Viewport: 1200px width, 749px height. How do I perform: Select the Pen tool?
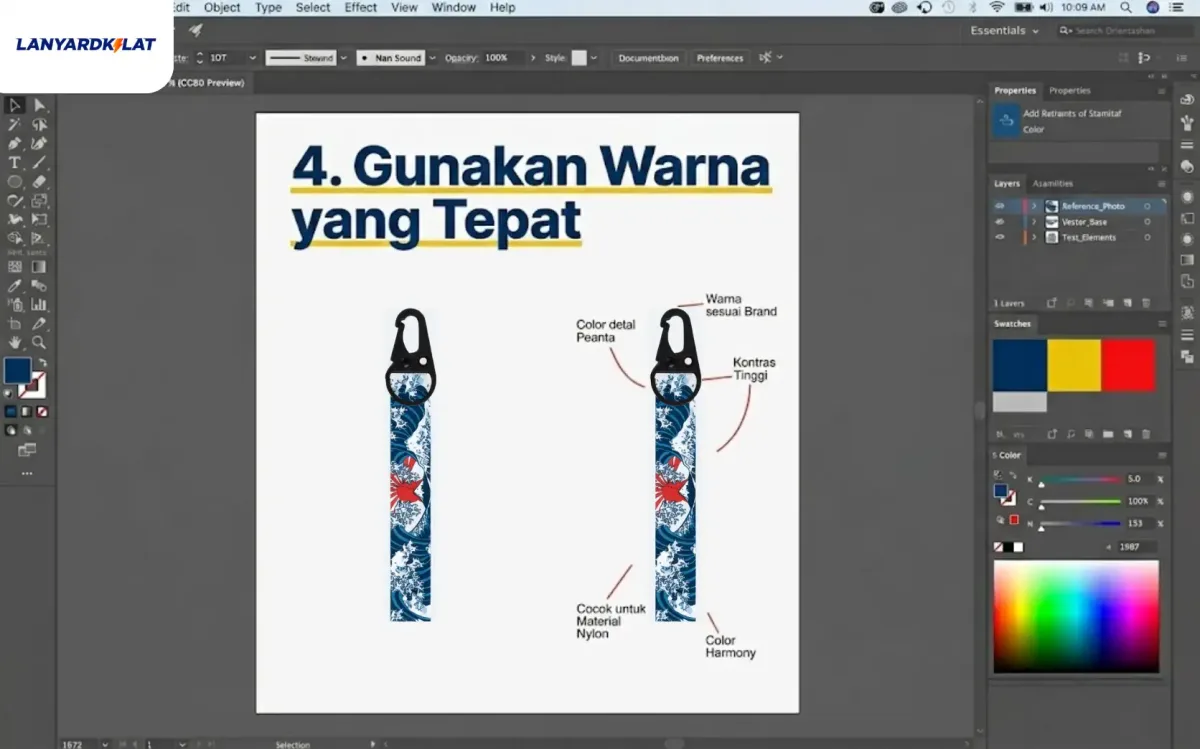point(15,144)
